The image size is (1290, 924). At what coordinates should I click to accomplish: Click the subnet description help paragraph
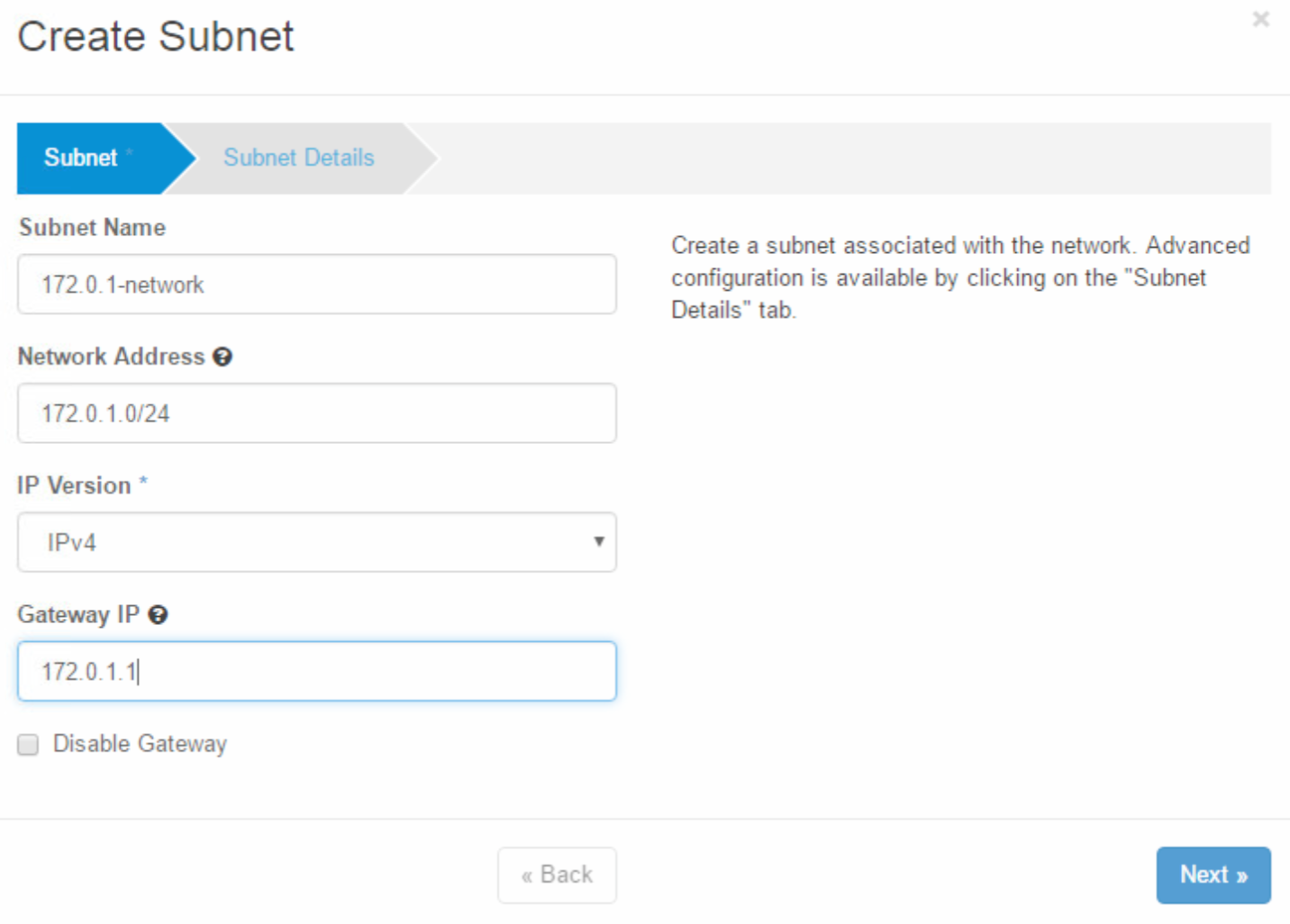click(x=959, y=277)
